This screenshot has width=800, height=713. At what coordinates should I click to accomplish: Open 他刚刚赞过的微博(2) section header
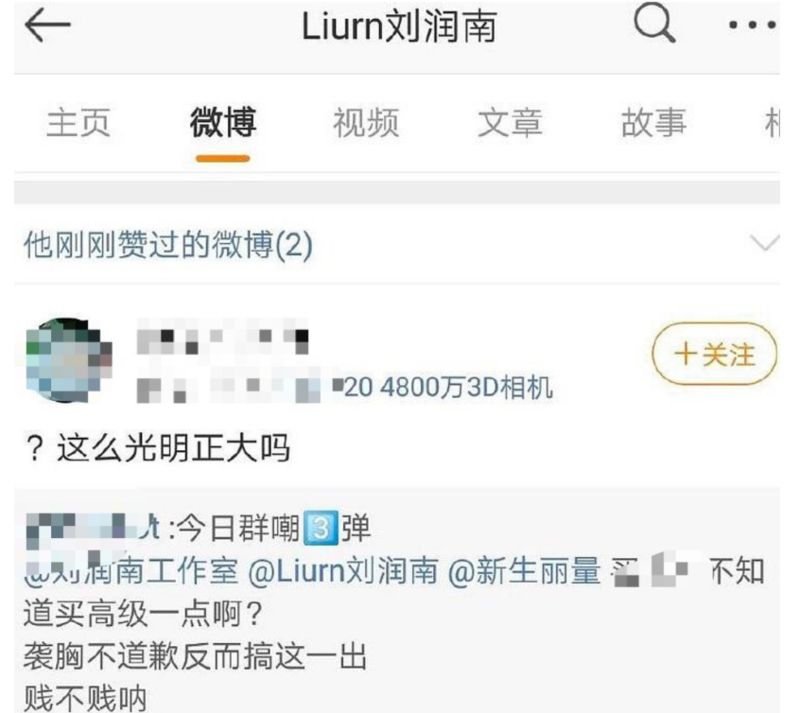(x=168, y=245)
